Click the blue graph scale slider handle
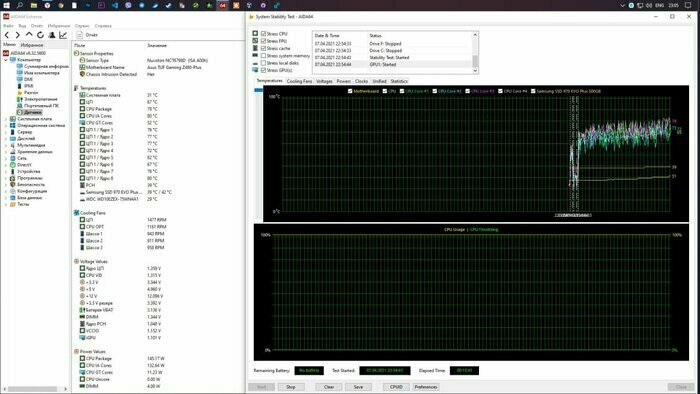The height and width of the screenshot is (394, 700). 258,90
